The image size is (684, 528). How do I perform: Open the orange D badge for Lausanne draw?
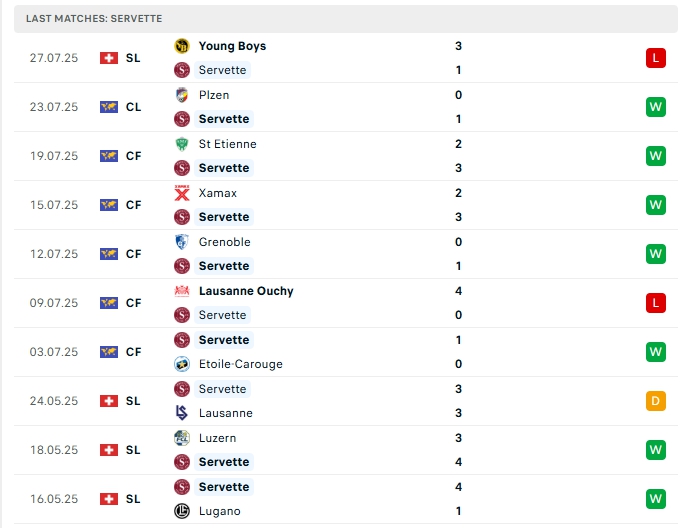656,401
